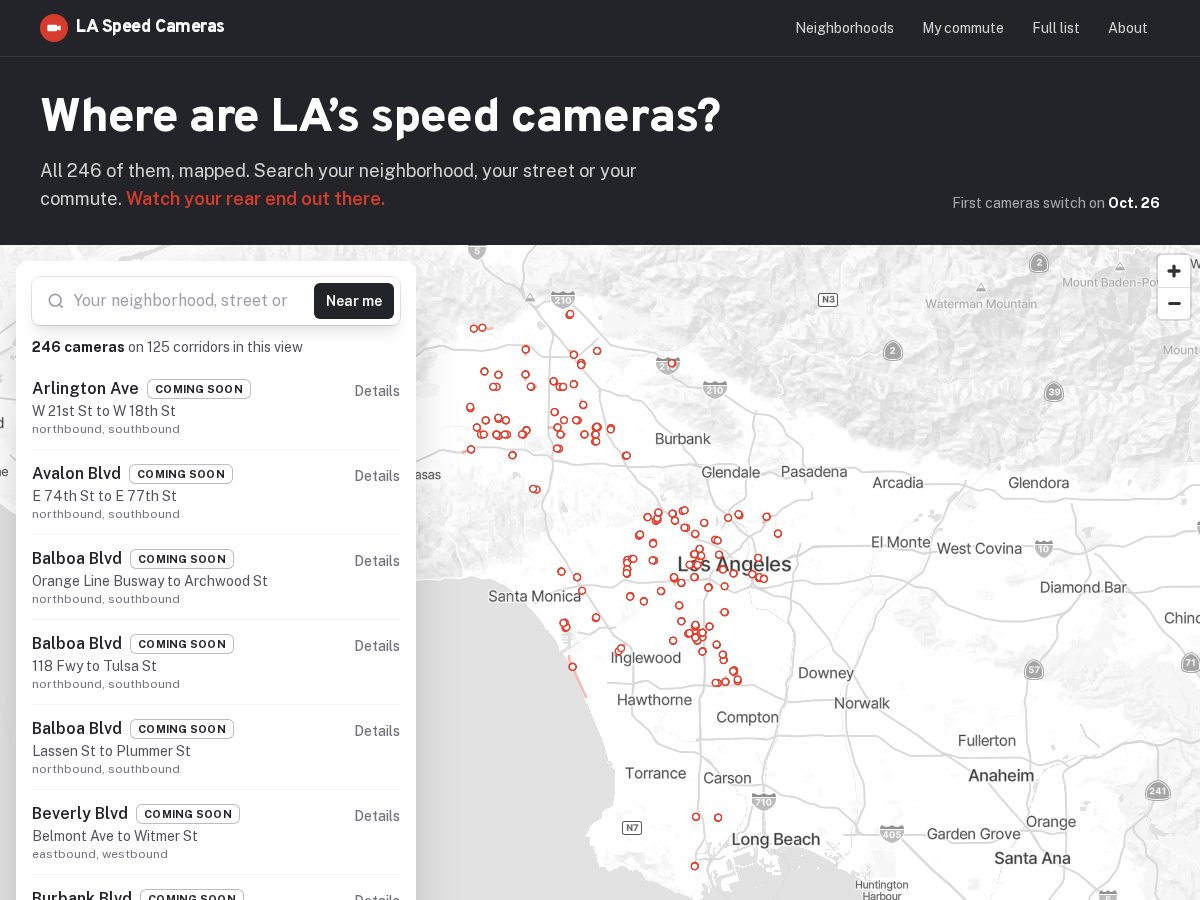Open My commute in navigation
This screenshot has height=900, width=1200.
click(963, 28)
